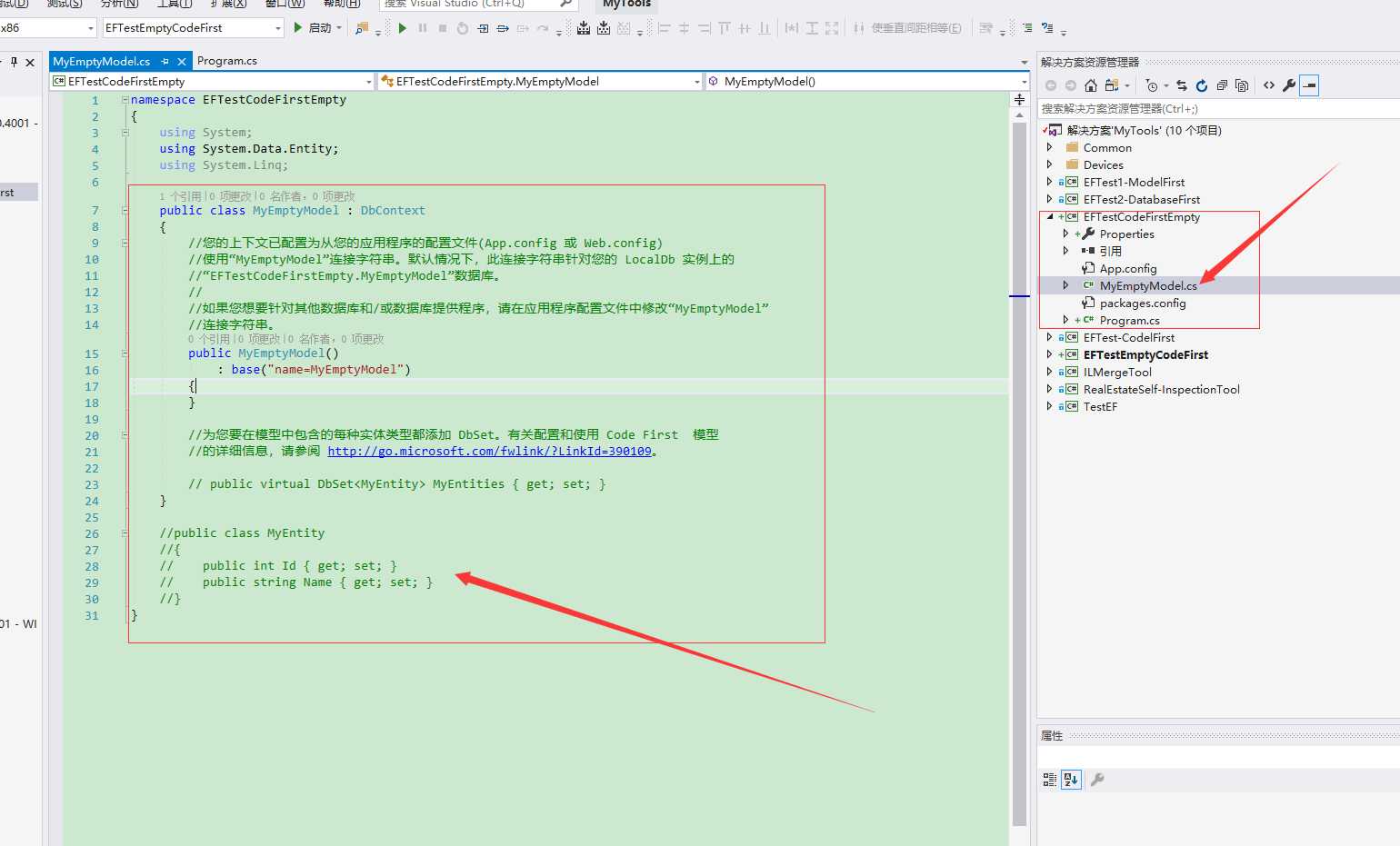Expand MyEmptyModel.cs in the solution tree
1400x846 pixels.
pos(1065,285)
